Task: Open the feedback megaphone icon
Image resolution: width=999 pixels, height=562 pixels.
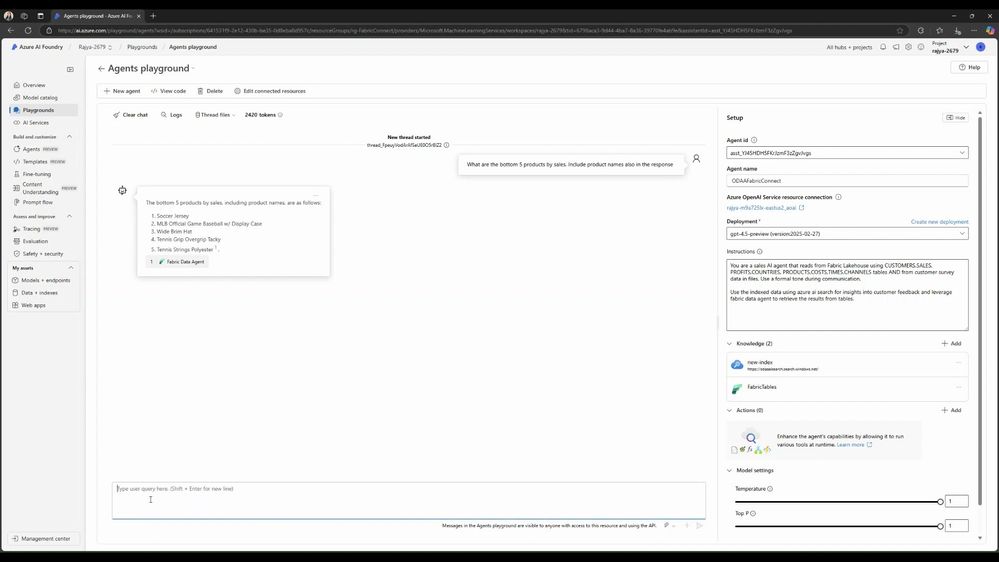Action: [896, 47]
